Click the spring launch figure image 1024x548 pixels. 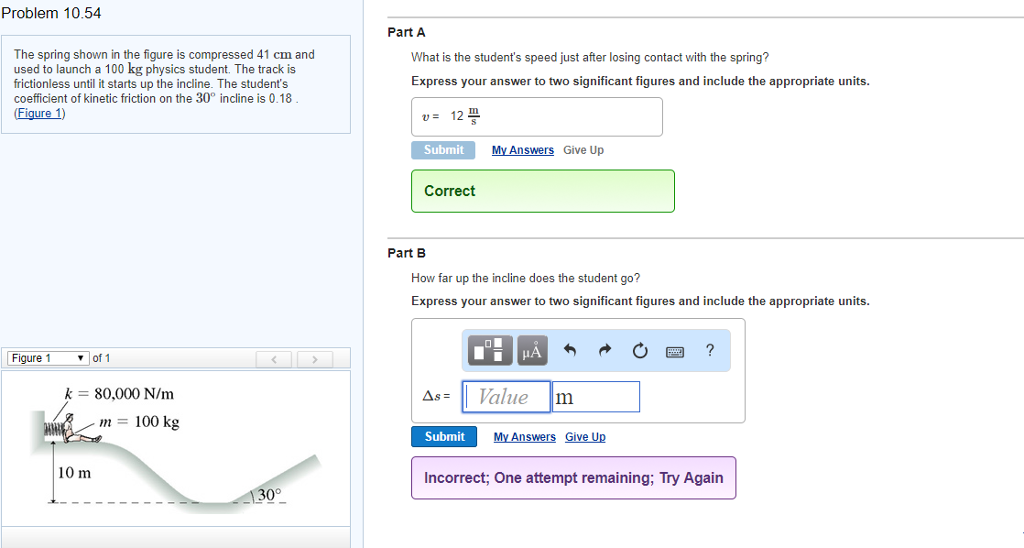click(x=176, y=447)
